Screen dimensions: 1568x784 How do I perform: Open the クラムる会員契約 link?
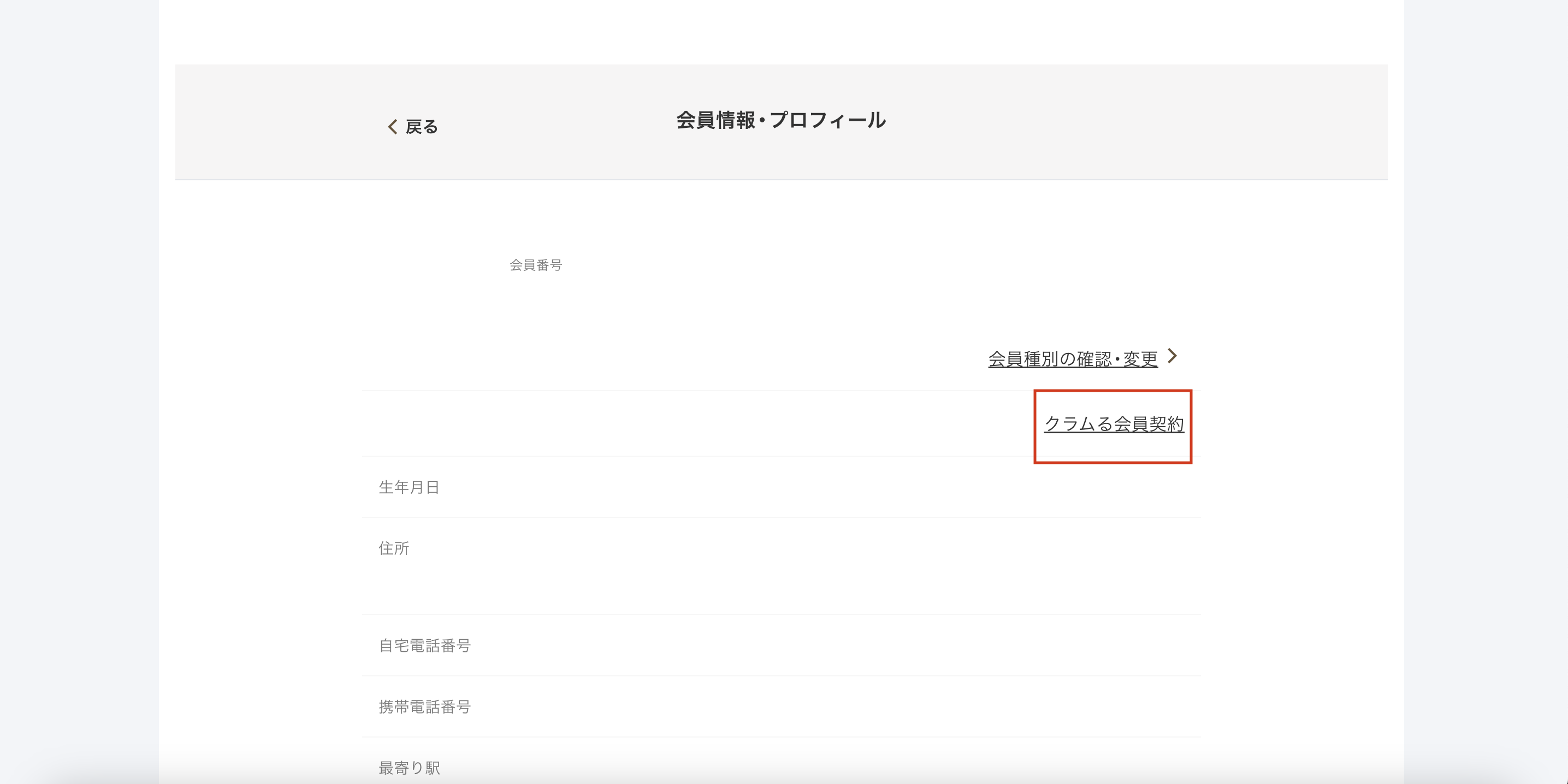(1114, 423)
